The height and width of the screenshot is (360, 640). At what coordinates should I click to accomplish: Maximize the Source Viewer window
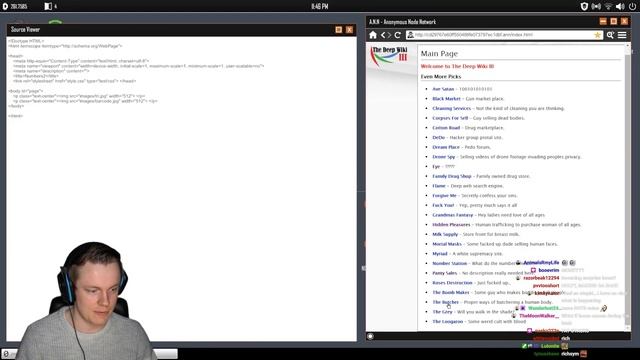click(338, 29)
